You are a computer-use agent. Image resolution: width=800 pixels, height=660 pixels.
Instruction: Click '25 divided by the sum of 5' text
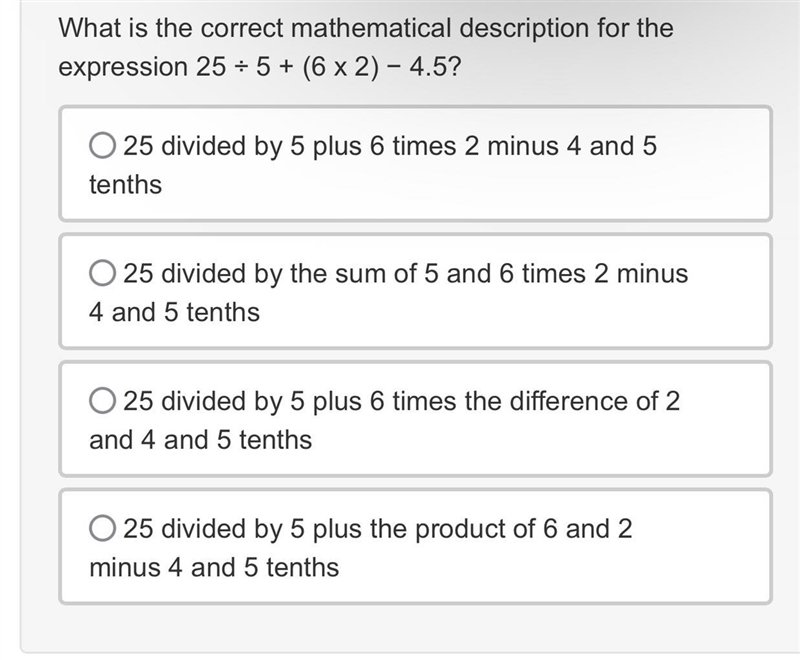click(x=281, y=273)
